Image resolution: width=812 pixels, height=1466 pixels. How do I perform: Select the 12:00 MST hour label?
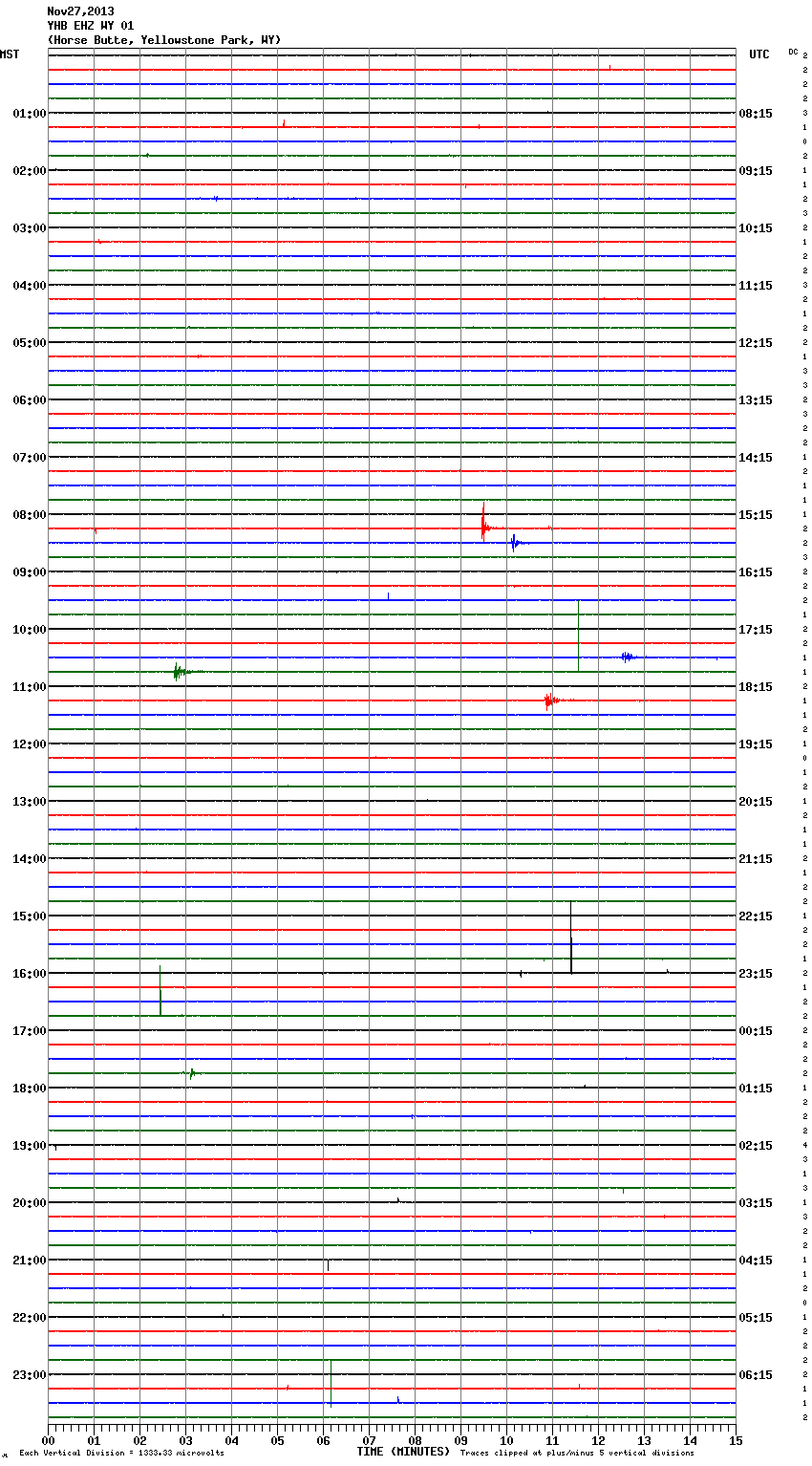pos(29,744)
